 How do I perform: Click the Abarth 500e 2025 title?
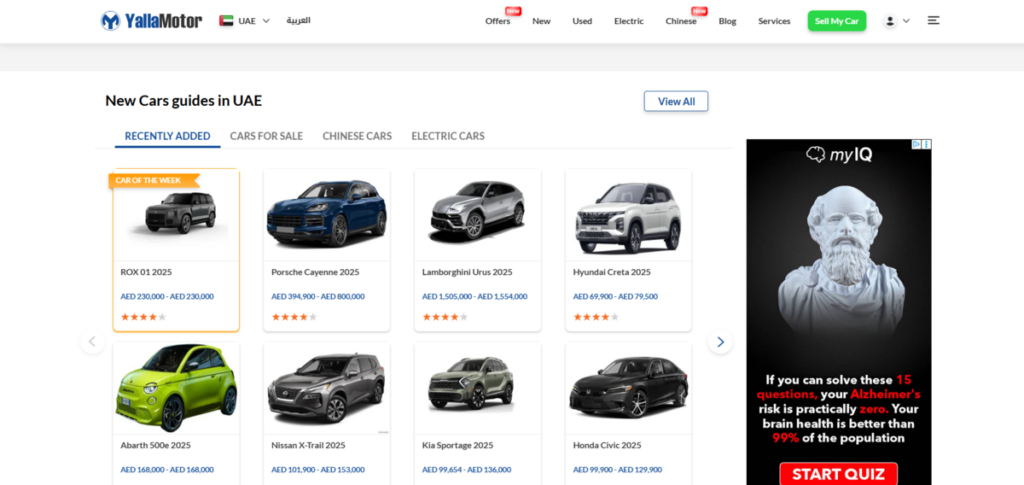pos(155,445)
